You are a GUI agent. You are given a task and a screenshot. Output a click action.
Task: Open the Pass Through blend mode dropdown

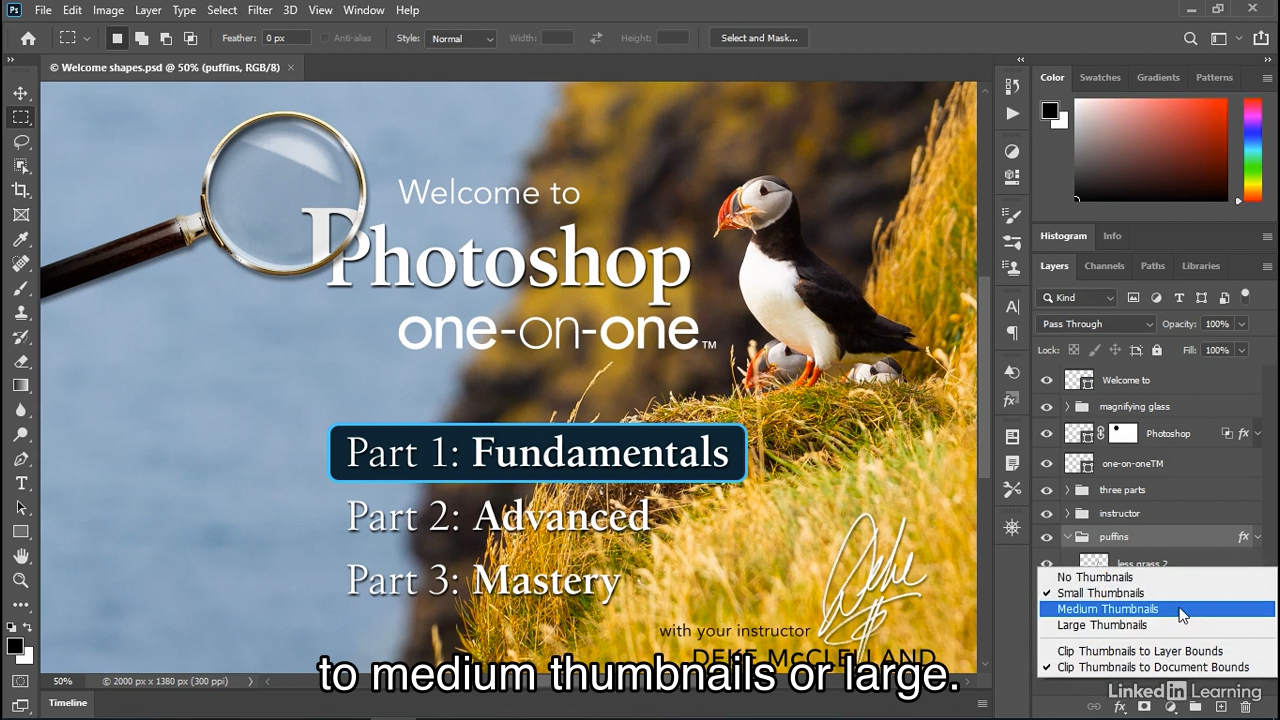[1096, 324]
